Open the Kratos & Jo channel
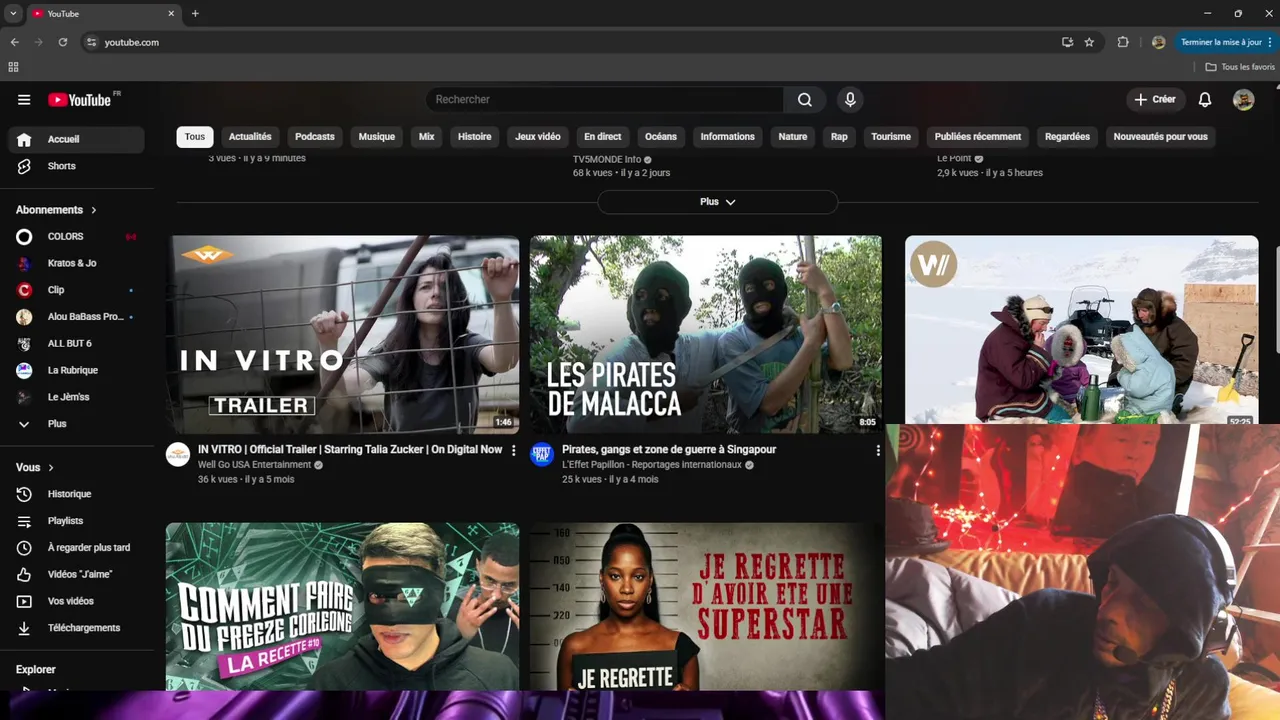1280x720 pixels. click(76, 263)
